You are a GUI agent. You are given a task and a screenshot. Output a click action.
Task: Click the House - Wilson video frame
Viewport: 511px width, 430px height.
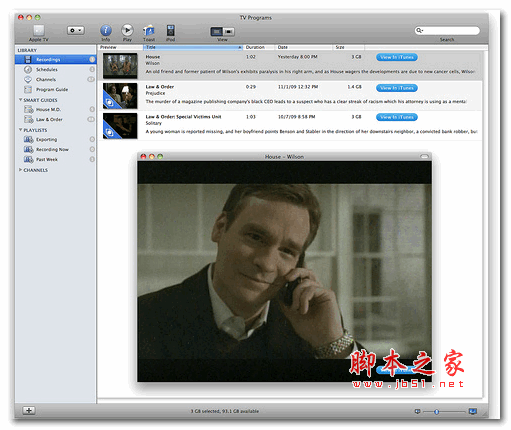point(284,271)
